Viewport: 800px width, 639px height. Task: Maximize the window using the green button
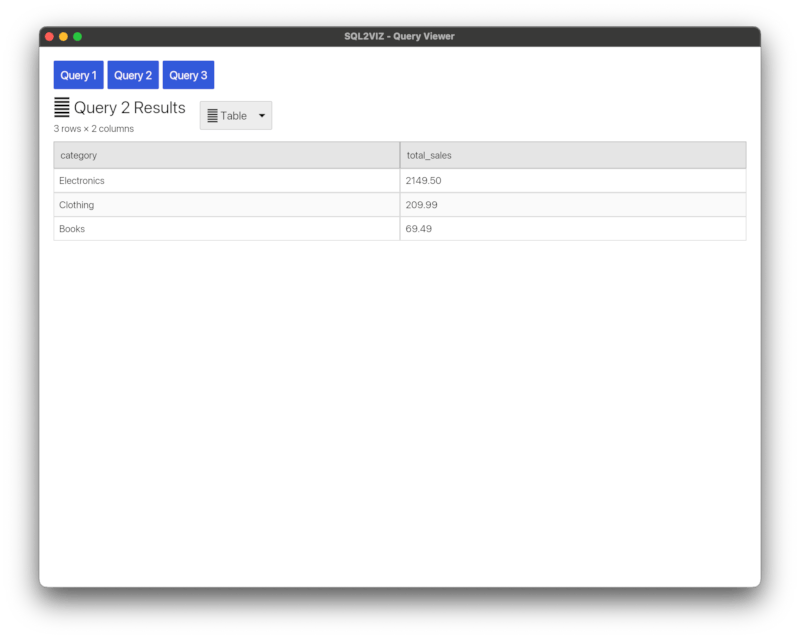[x=77, y=37]
